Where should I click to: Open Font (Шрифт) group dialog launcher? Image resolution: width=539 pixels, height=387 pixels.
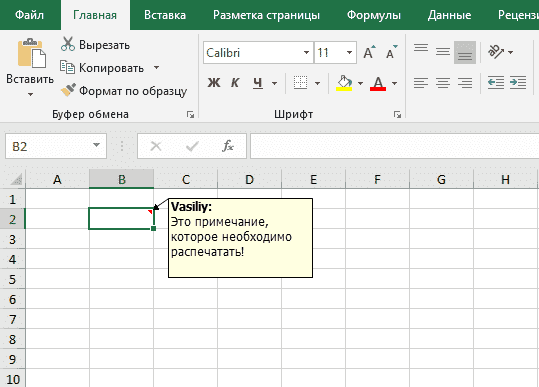coord(397,114)
